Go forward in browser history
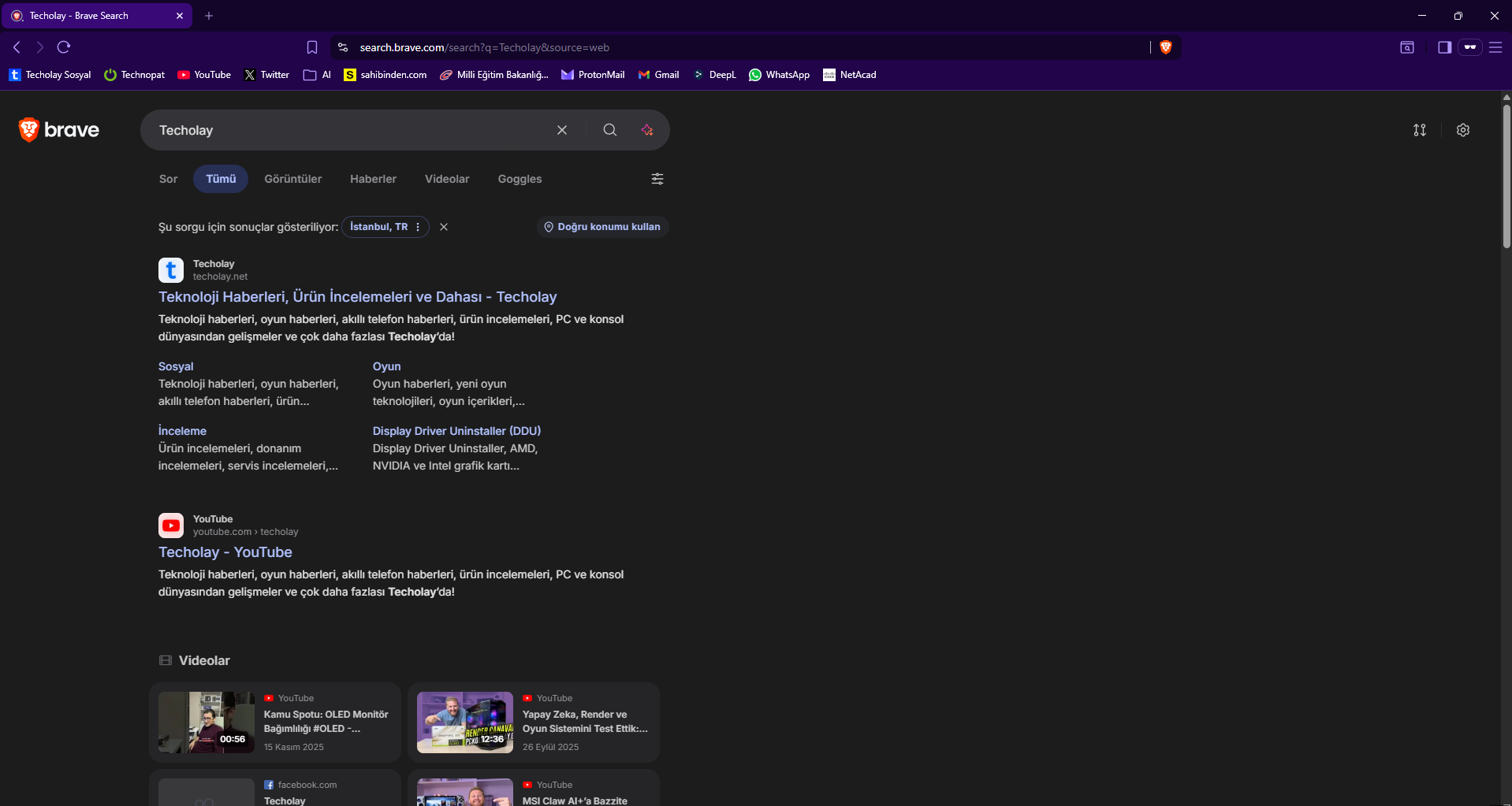This screenshot has width=1512, height=806. pos(40,47)
